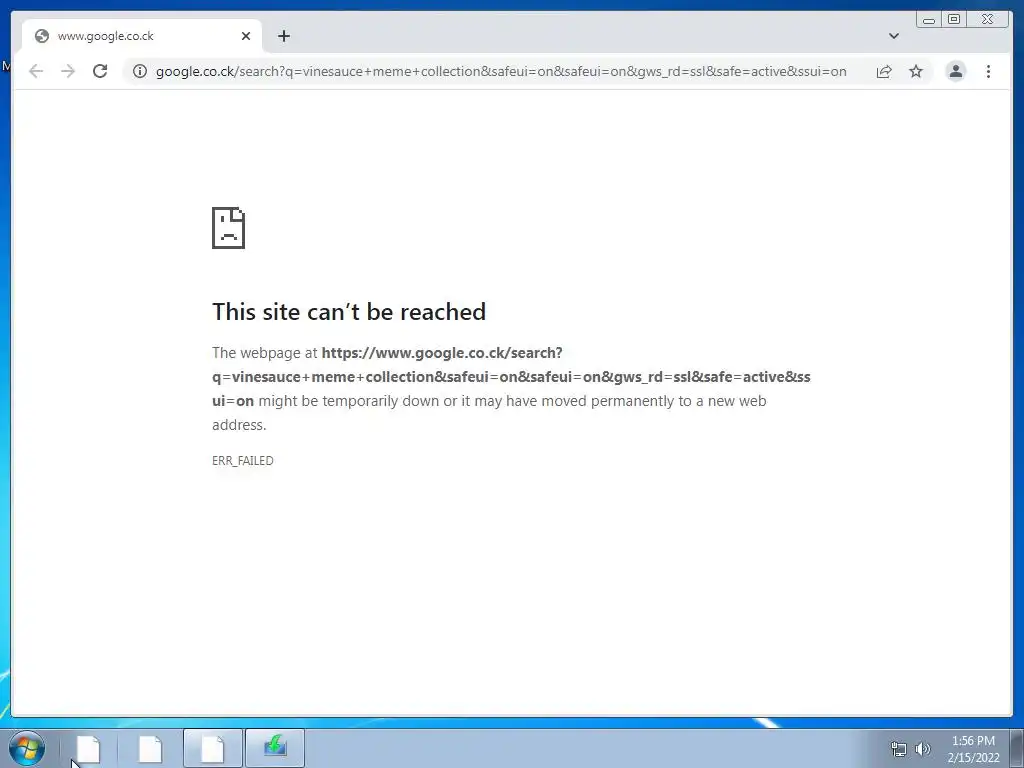Click the back navigation arrow
The image size is (1024, 768).
point(36,71)
